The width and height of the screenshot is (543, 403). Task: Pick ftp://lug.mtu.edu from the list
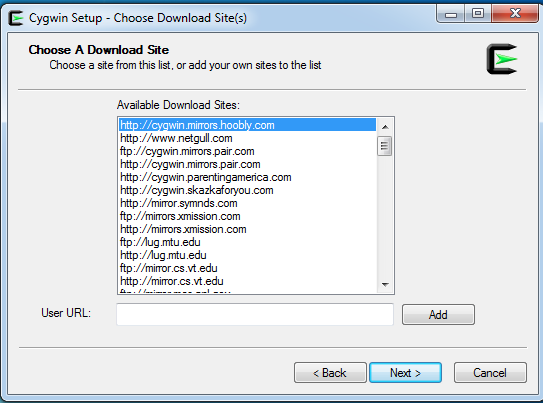(x=247, y=242)
